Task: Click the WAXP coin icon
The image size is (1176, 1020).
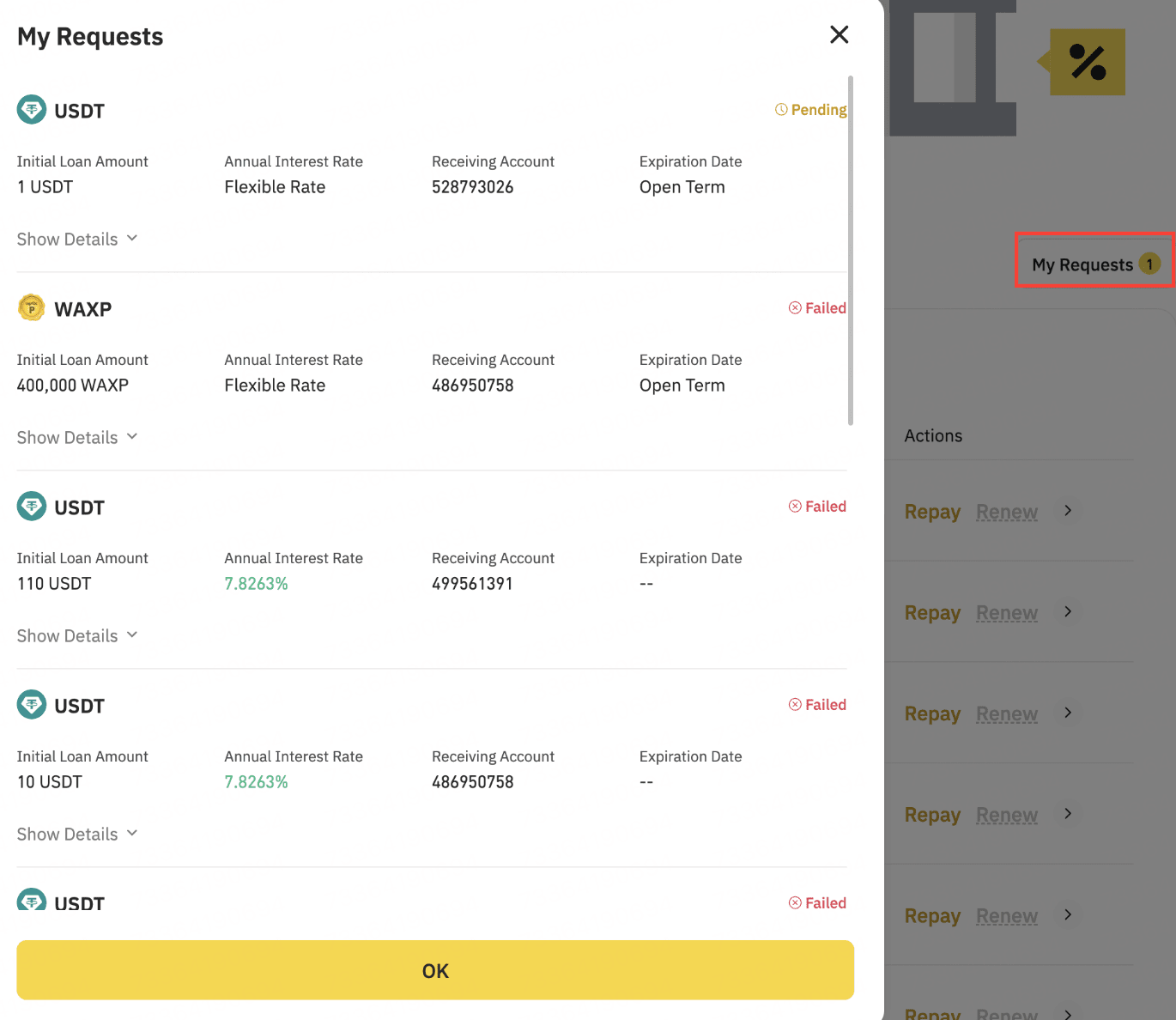Action: click(32, 307)
